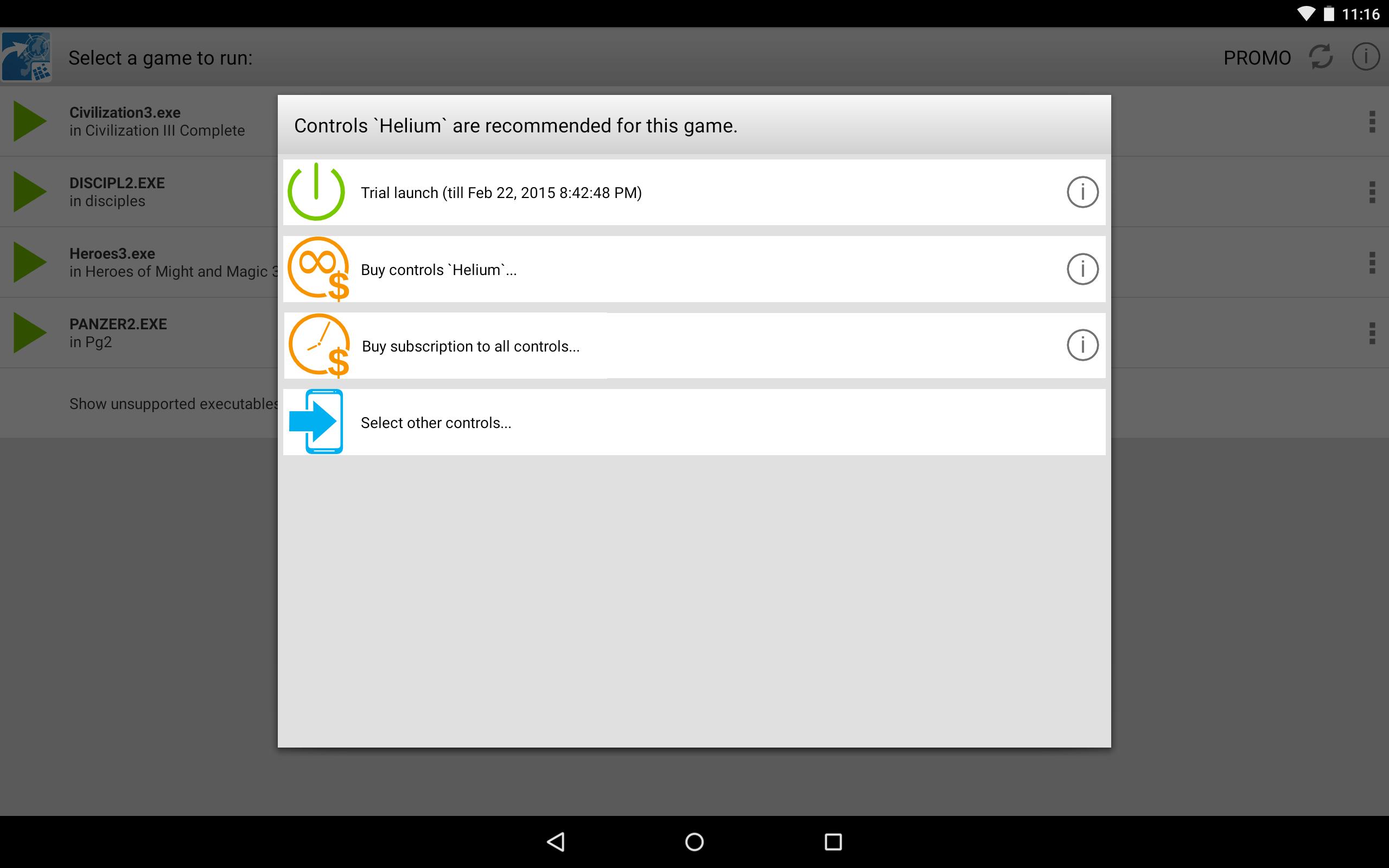This screenshot has width=1389, height=868.
Task: Click the system info icon top right
Action: (x=1365, y=57)
